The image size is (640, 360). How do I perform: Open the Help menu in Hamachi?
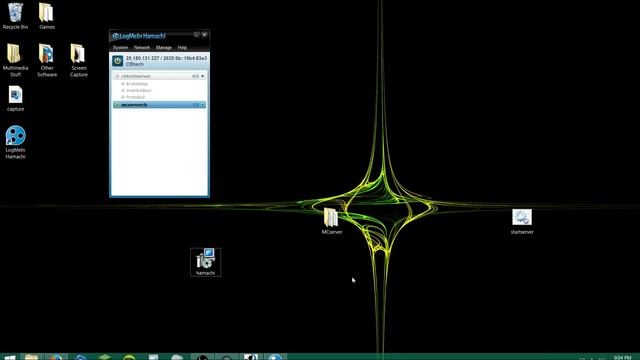(x=182, y=48)
